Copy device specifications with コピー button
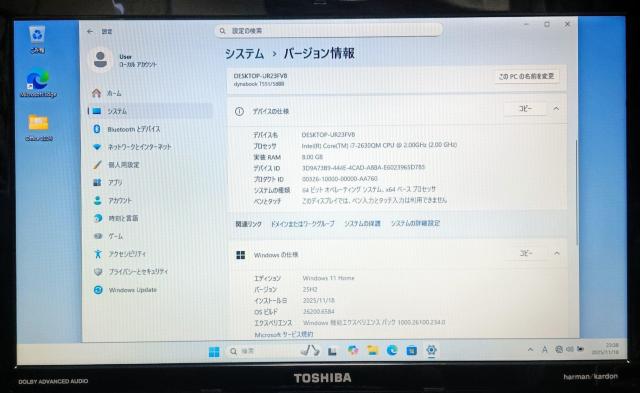The width and height of the screenshot is (640, 393). pos(525,109)
